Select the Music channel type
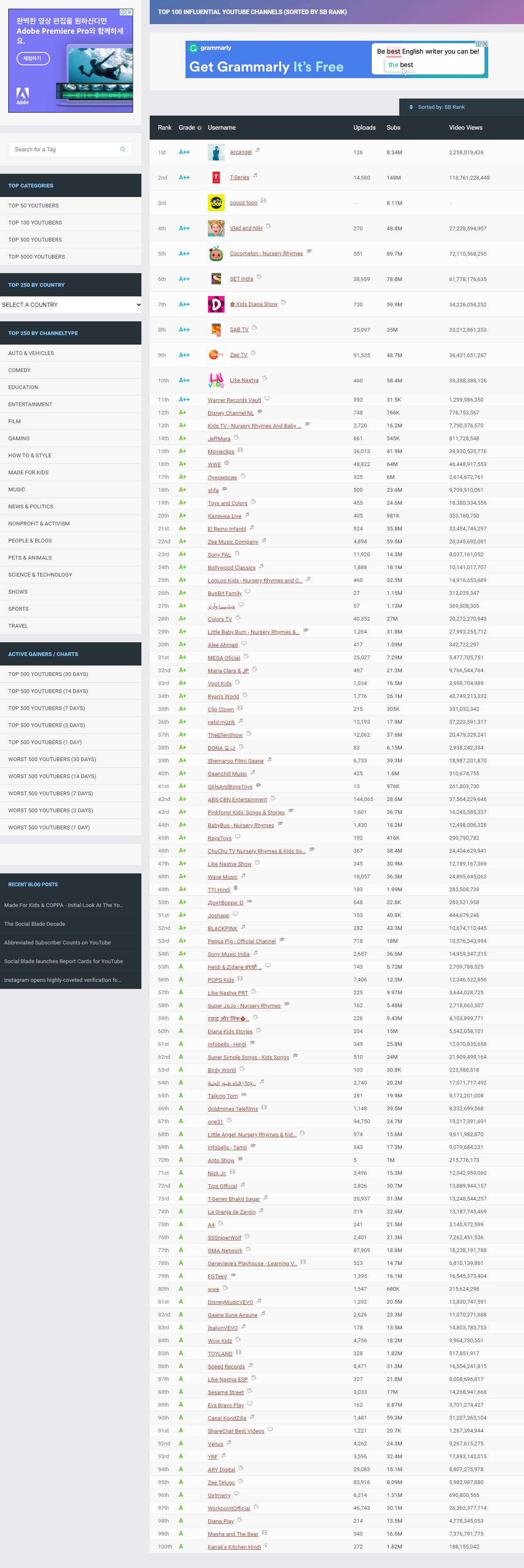This screenshot has width=524, height=1568. (71, 489)
